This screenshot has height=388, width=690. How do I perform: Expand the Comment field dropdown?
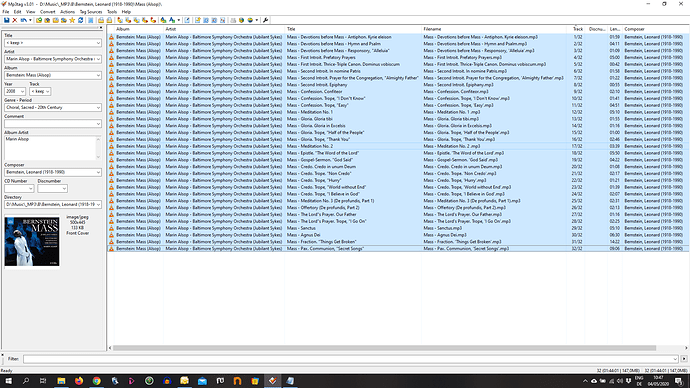tap(98, 124)
